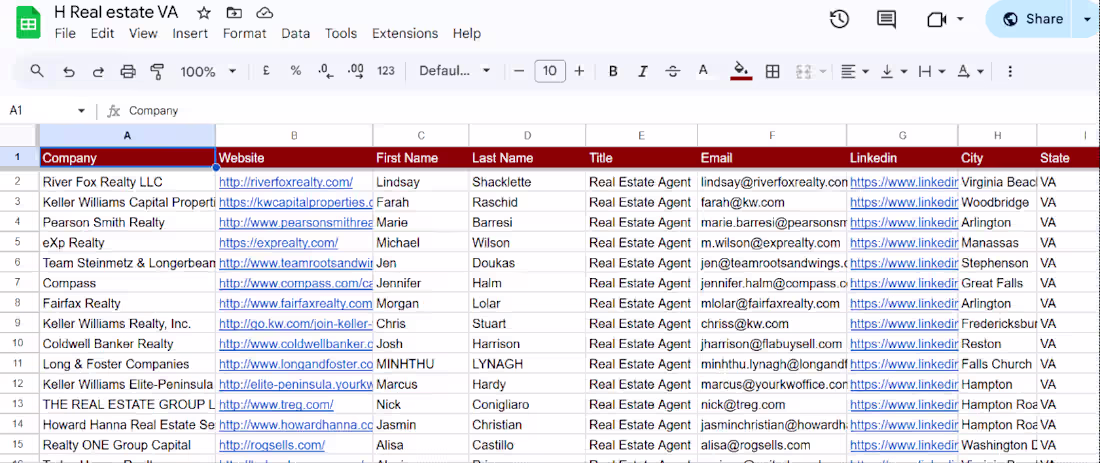Format as currency with pound icon

pyautogui.click(x=266, y=71)
